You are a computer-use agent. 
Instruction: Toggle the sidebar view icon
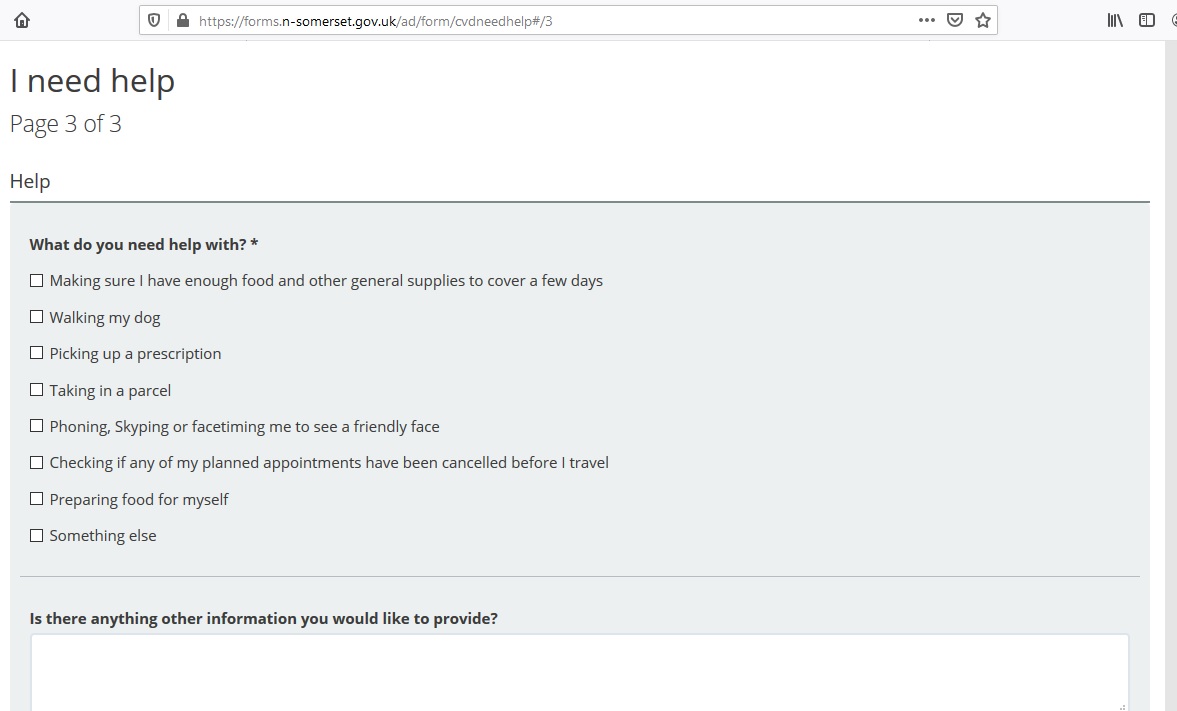[1147, 20]
